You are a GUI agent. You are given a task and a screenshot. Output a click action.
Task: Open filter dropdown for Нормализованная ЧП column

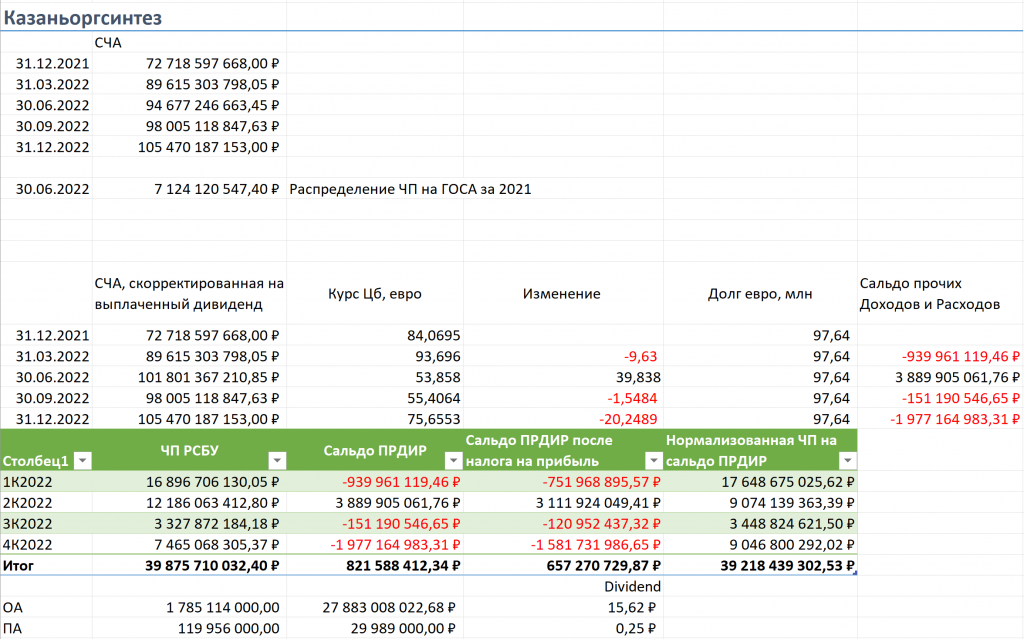pyautogui.click(x=848, y=461)
